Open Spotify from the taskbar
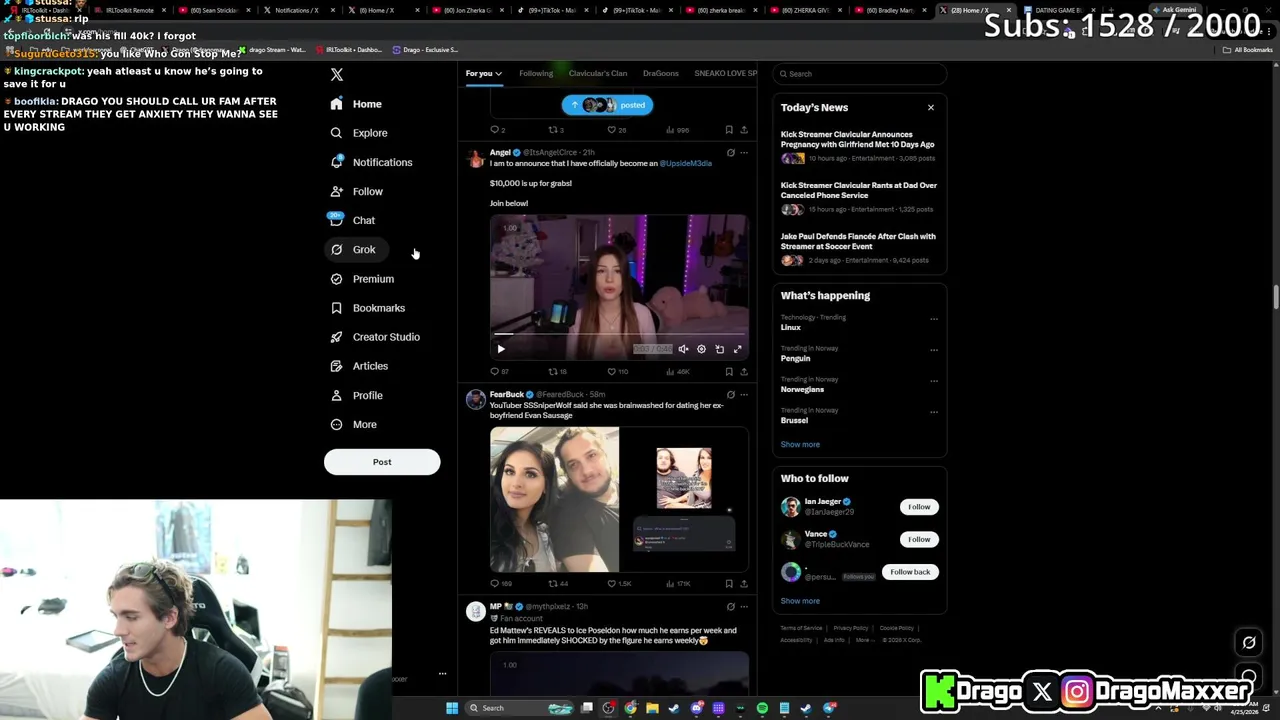Image resolution: width=1280 pixels, height=720 pixels. [762, 708]
